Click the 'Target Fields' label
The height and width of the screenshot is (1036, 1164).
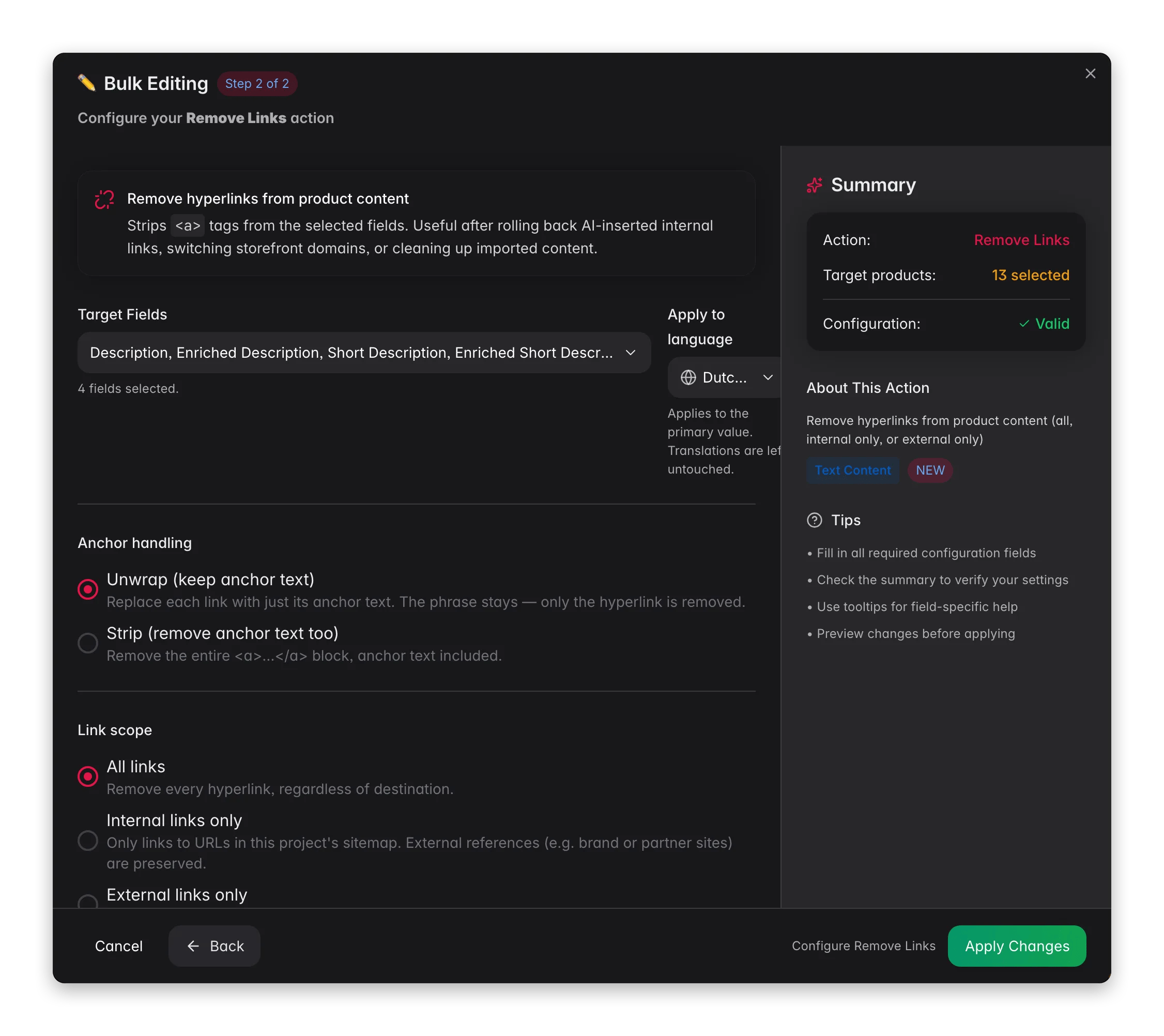[x=122, y=314]
